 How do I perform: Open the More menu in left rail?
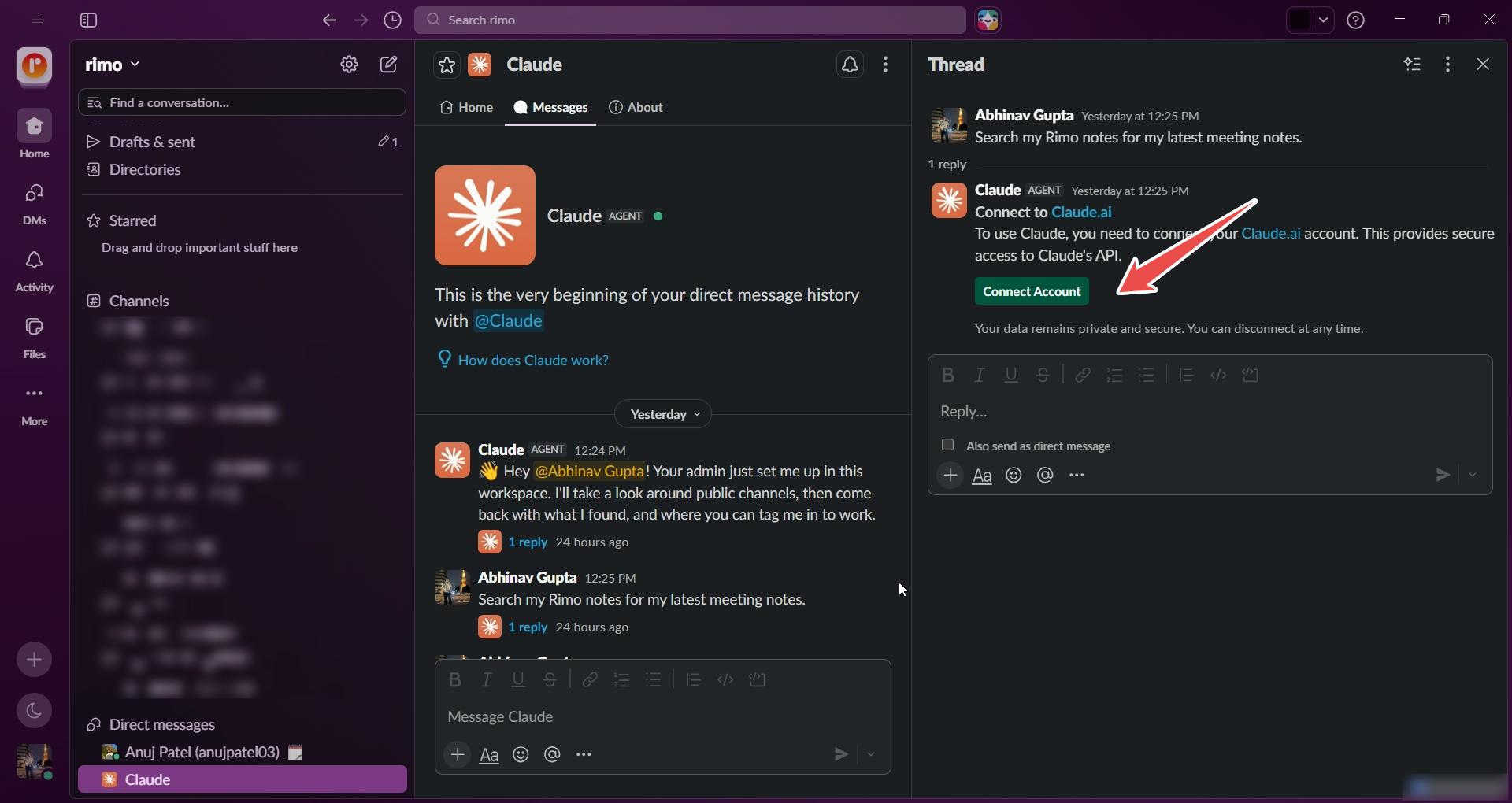point(34,404)
